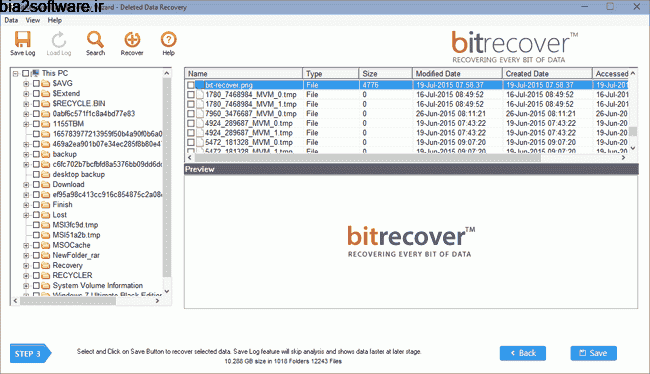
Task: Click the Recovery folder icon
Action: 45,265
